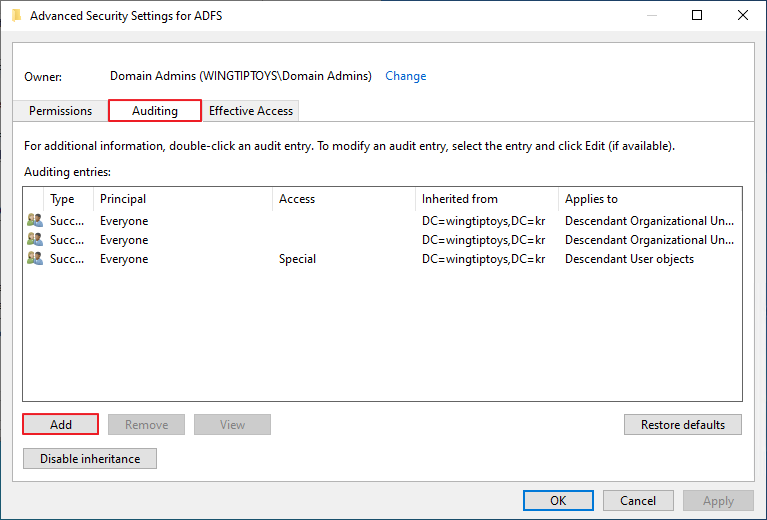This screenshot has height=520, width=767.
Task: Click the folder icon in the title bar
Action: [16, 16]
